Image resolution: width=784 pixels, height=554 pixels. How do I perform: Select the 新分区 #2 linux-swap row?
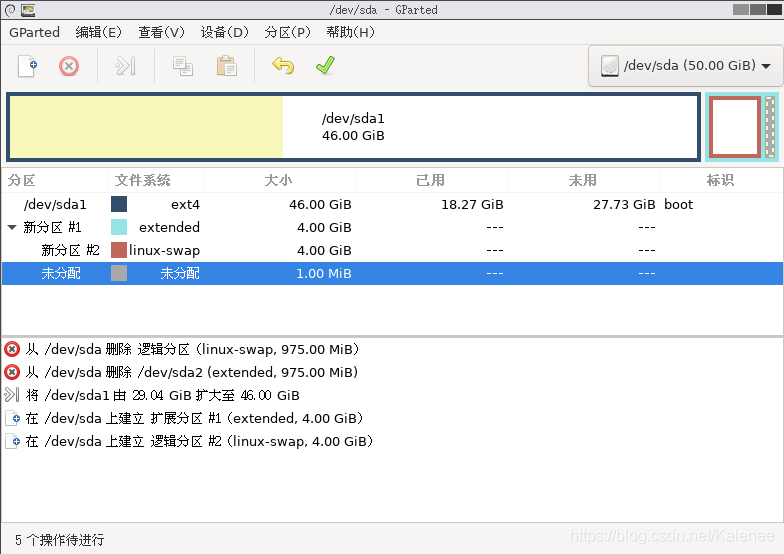392,250
